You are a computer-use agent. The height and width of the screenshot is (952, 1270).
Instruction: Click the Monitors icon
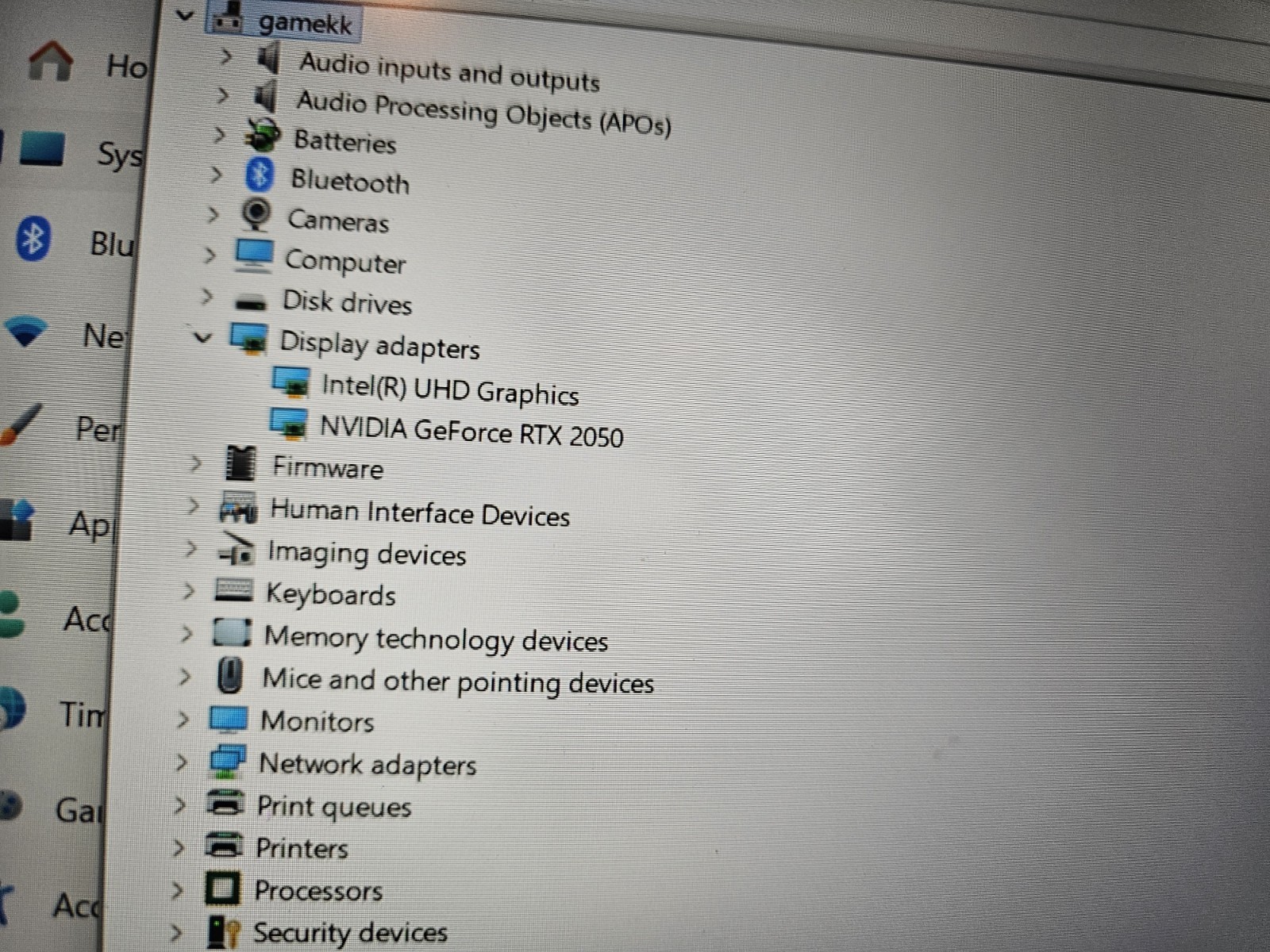(229, 720)
